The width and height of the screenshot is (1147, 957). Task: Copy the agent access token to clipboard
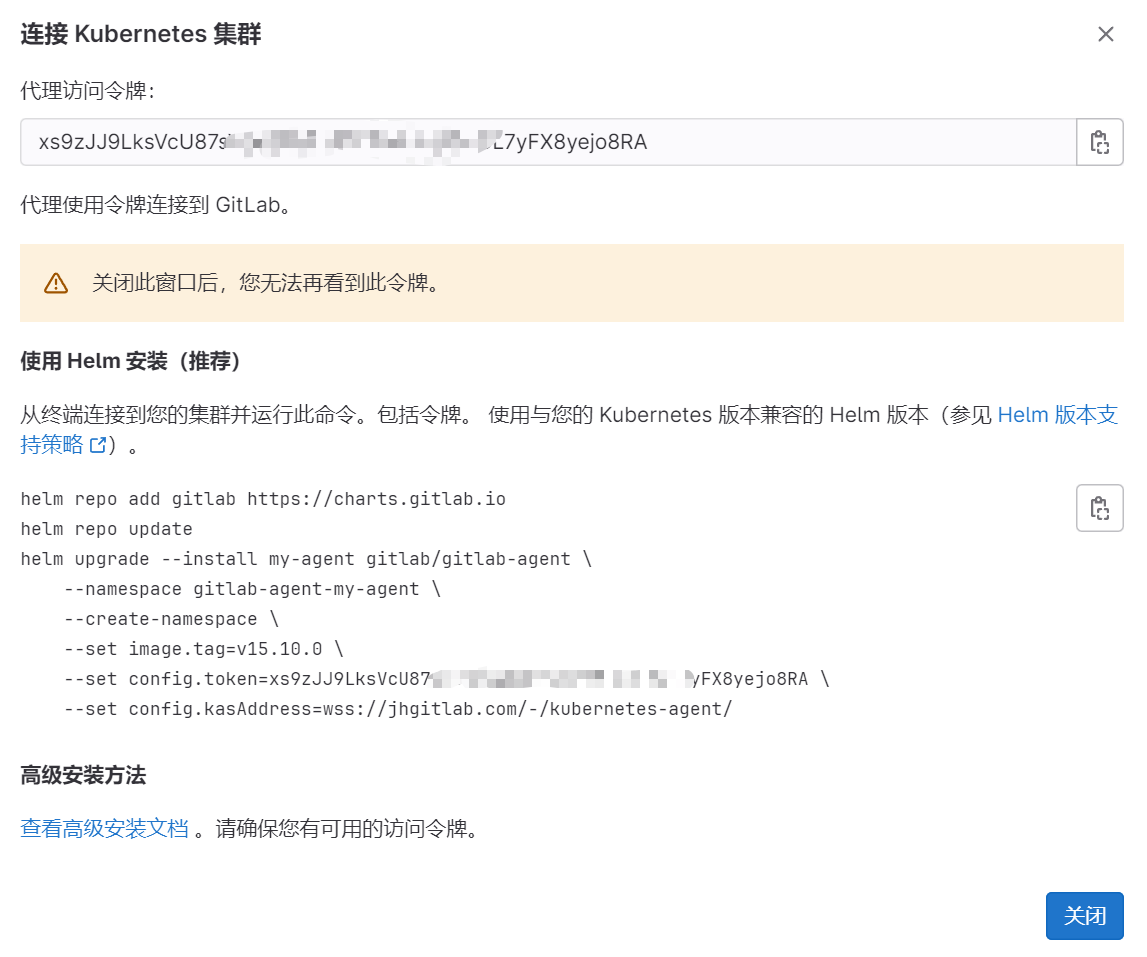1099,142
